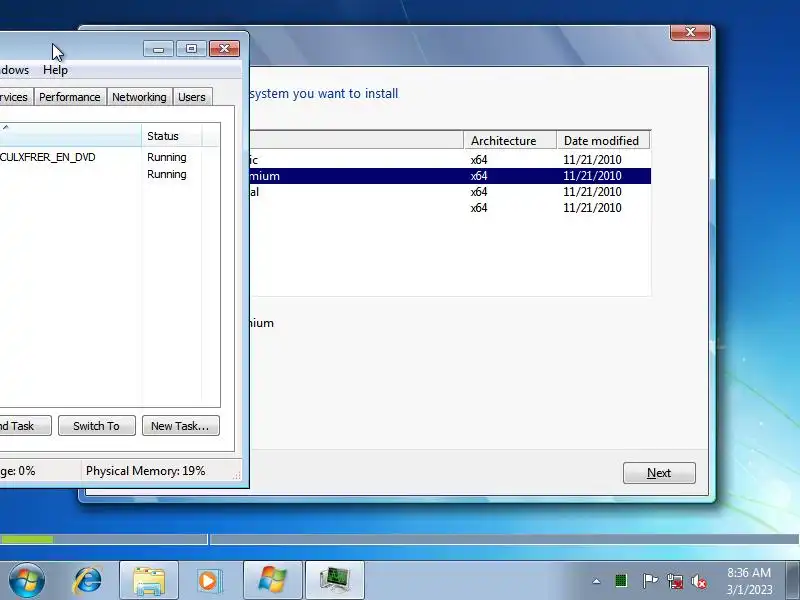The width and height of the screenshot is (800, 600).
Task: Open Windows Media Player taskbar icon
Action: click(210, 581)
